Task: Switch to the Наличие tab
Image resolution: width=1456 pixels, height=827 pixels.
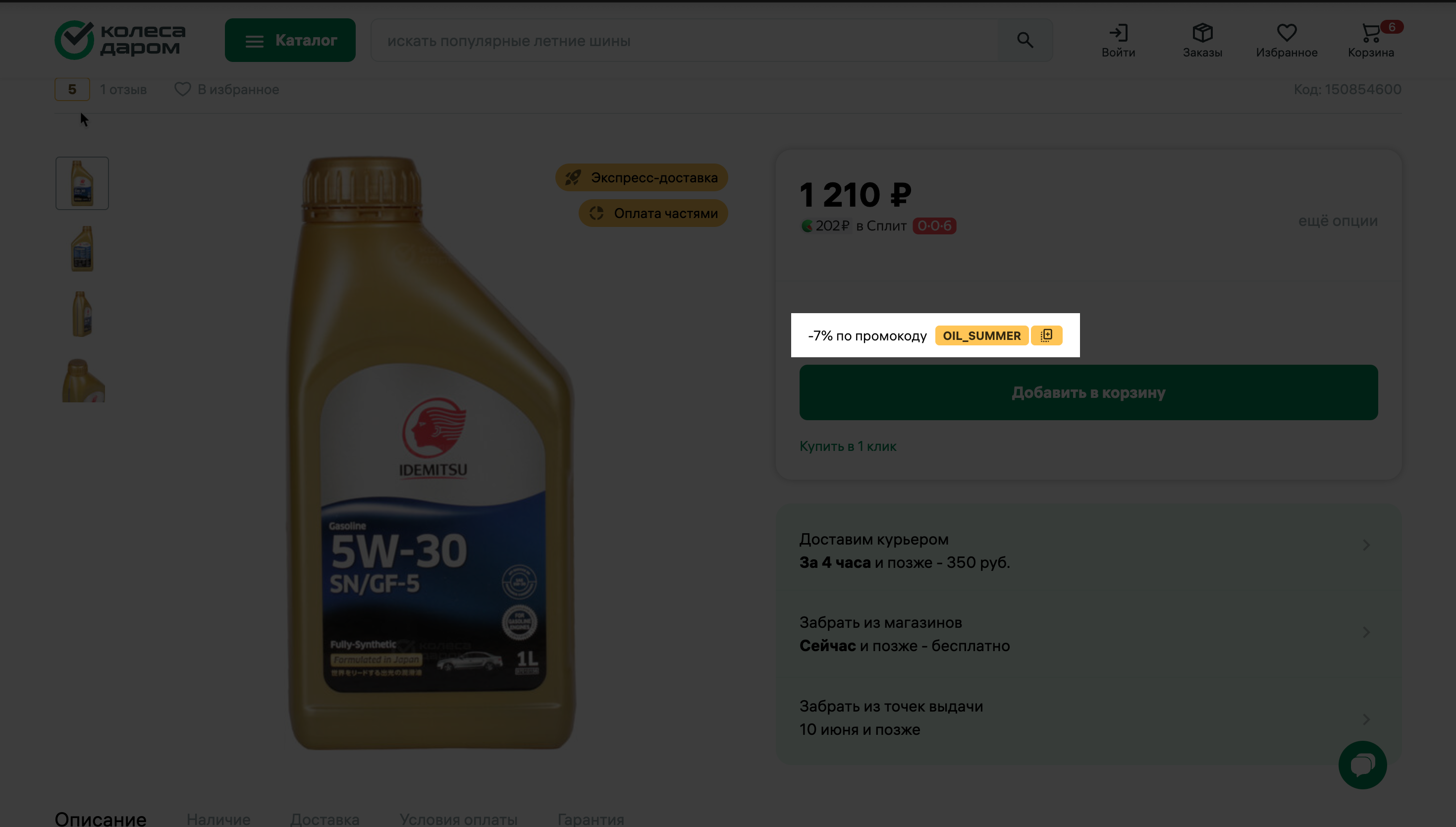Action: (218, 819)
